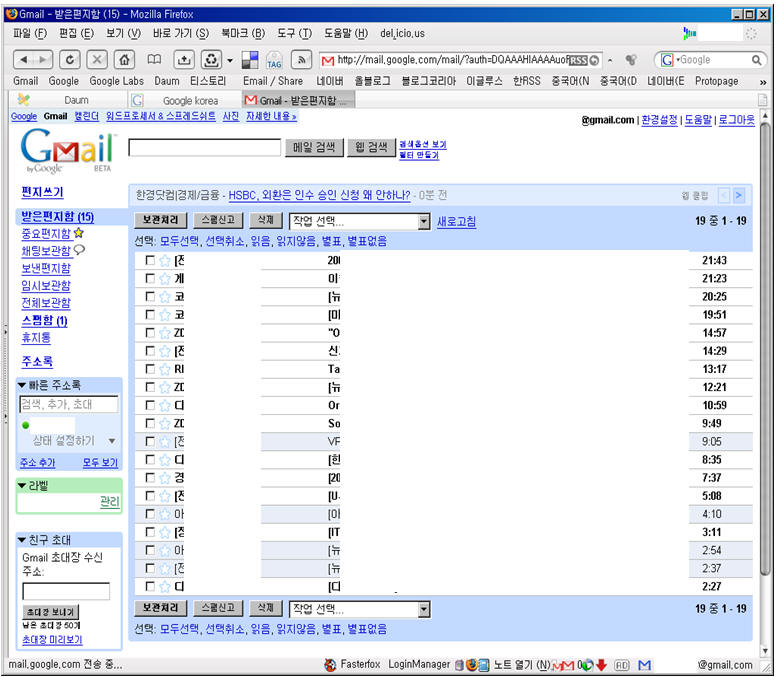Click the bookmarks toolbar overflow chevron

[763, 82]
